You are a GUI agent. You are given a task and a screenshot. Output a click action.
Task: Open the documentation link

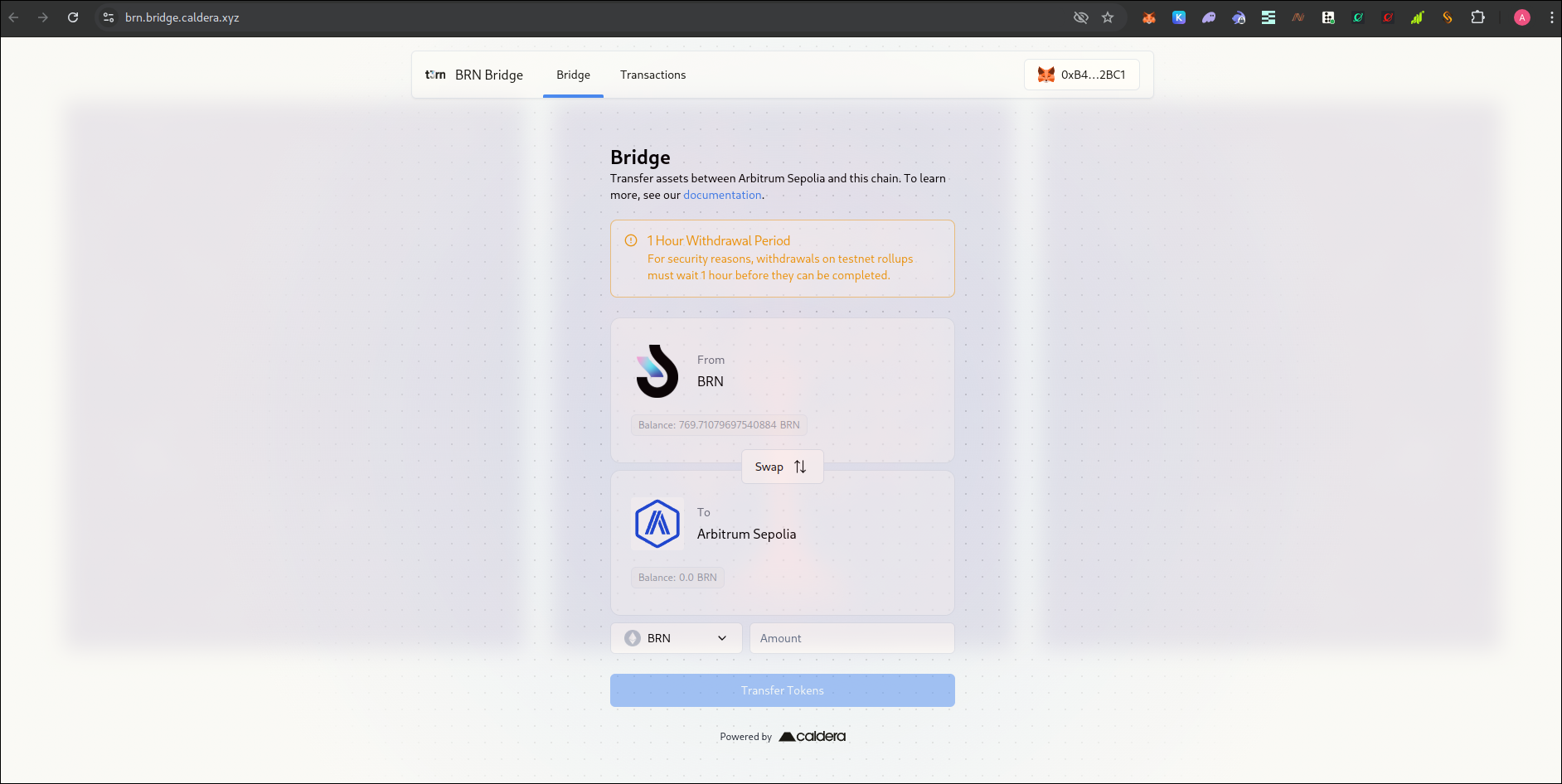722,195
